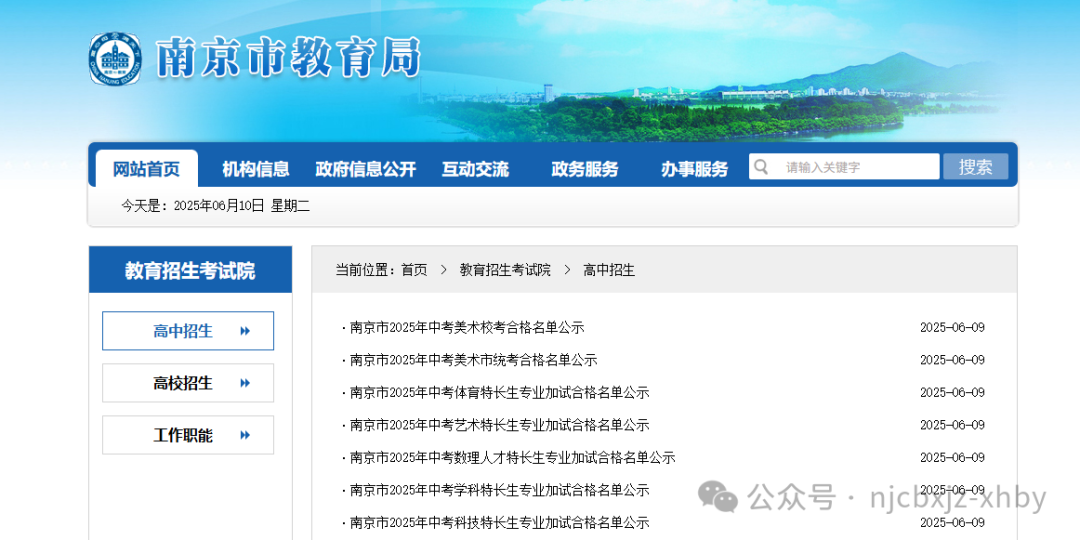Image resolution: width=1080 pixels, height=540 pixels.
Task: Open the 网站首页 tab
Action: pyautogui.click(x=146, y=169)
